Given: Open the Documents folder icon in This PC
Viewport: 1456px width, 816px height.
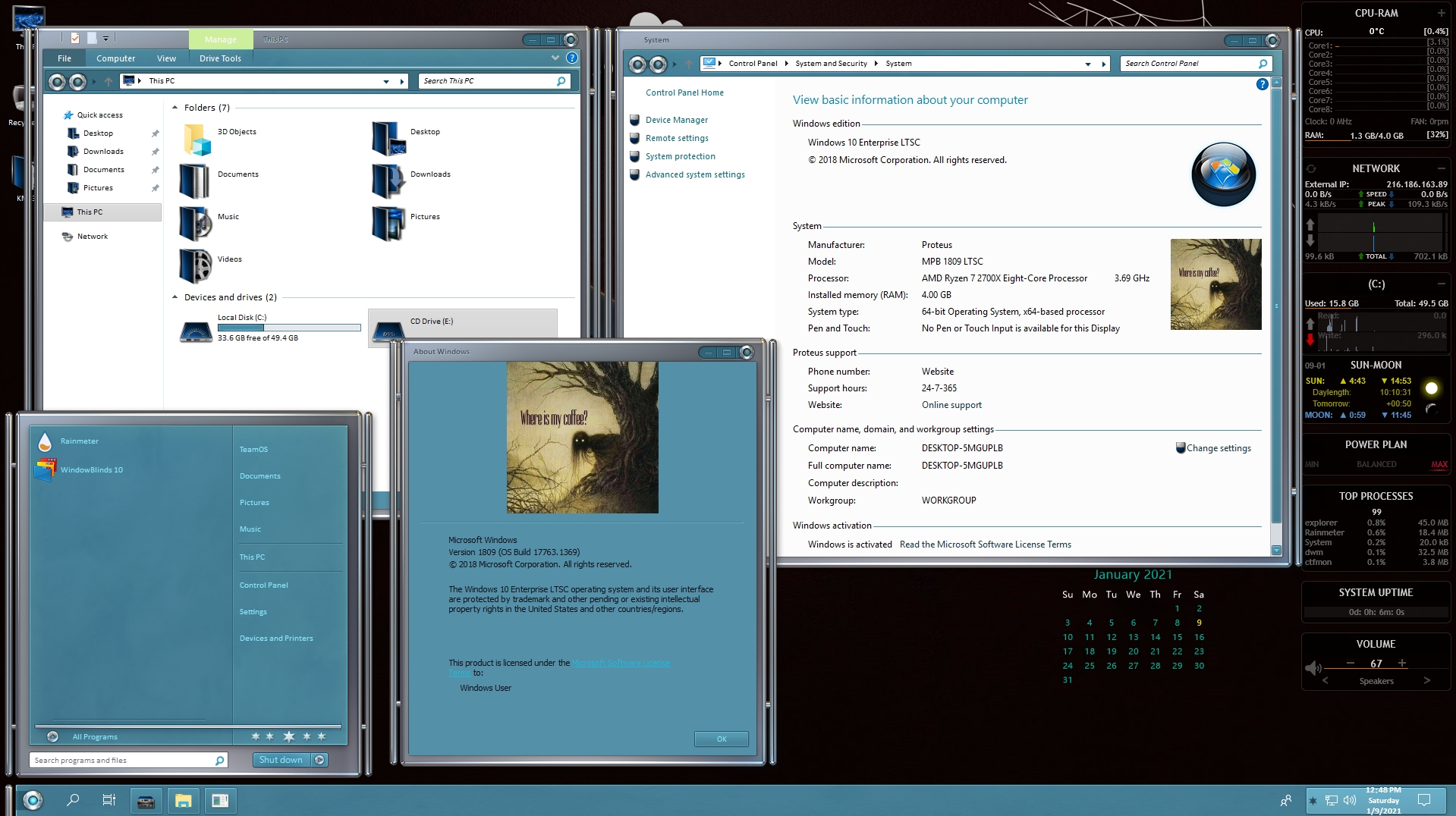Looking at the screenshot, I should (195, 181).
